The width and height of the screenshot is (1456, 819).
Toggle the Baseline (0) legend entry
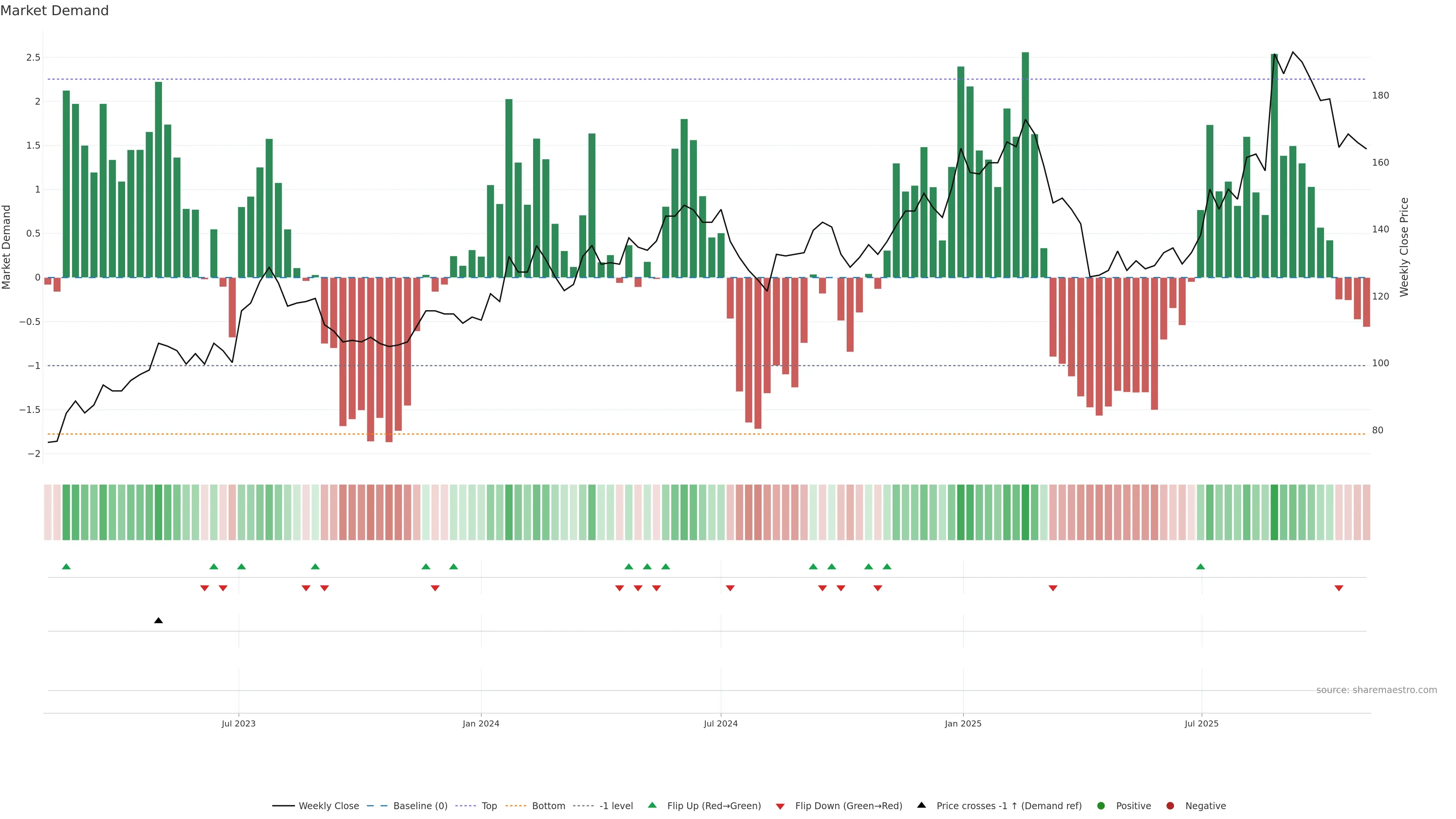[x=420, y=806]
